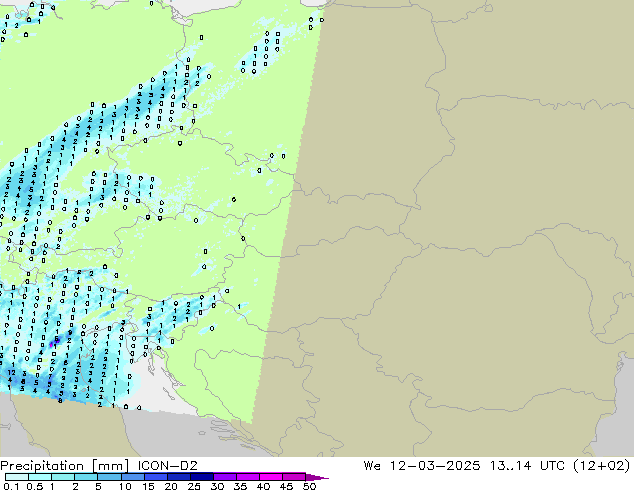
Task: Click the legend swatch between 1 and 2
Action: tap(63, 477)
